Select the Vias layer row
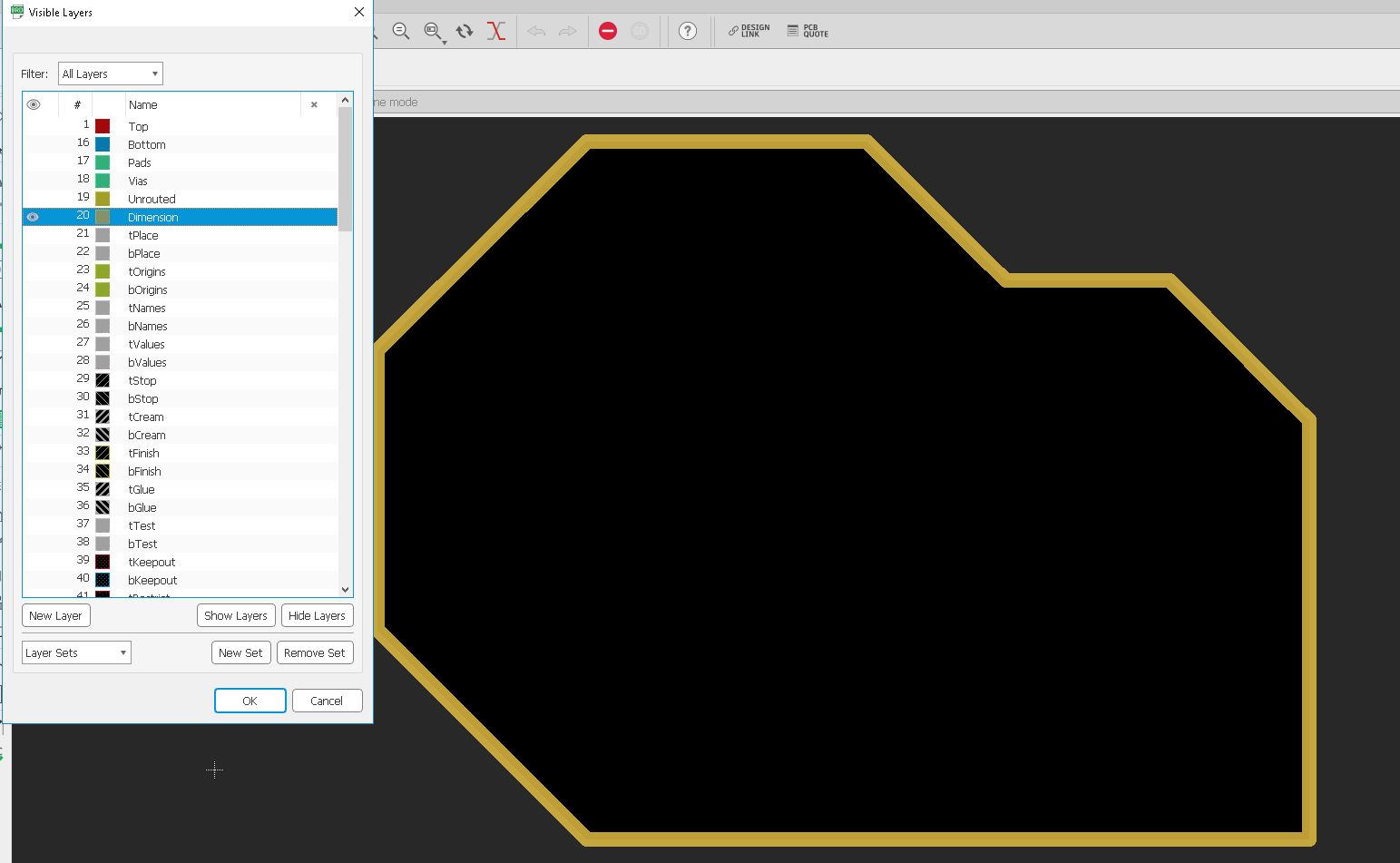Viewport: 1400px width, 863px height. pos(180,181)
